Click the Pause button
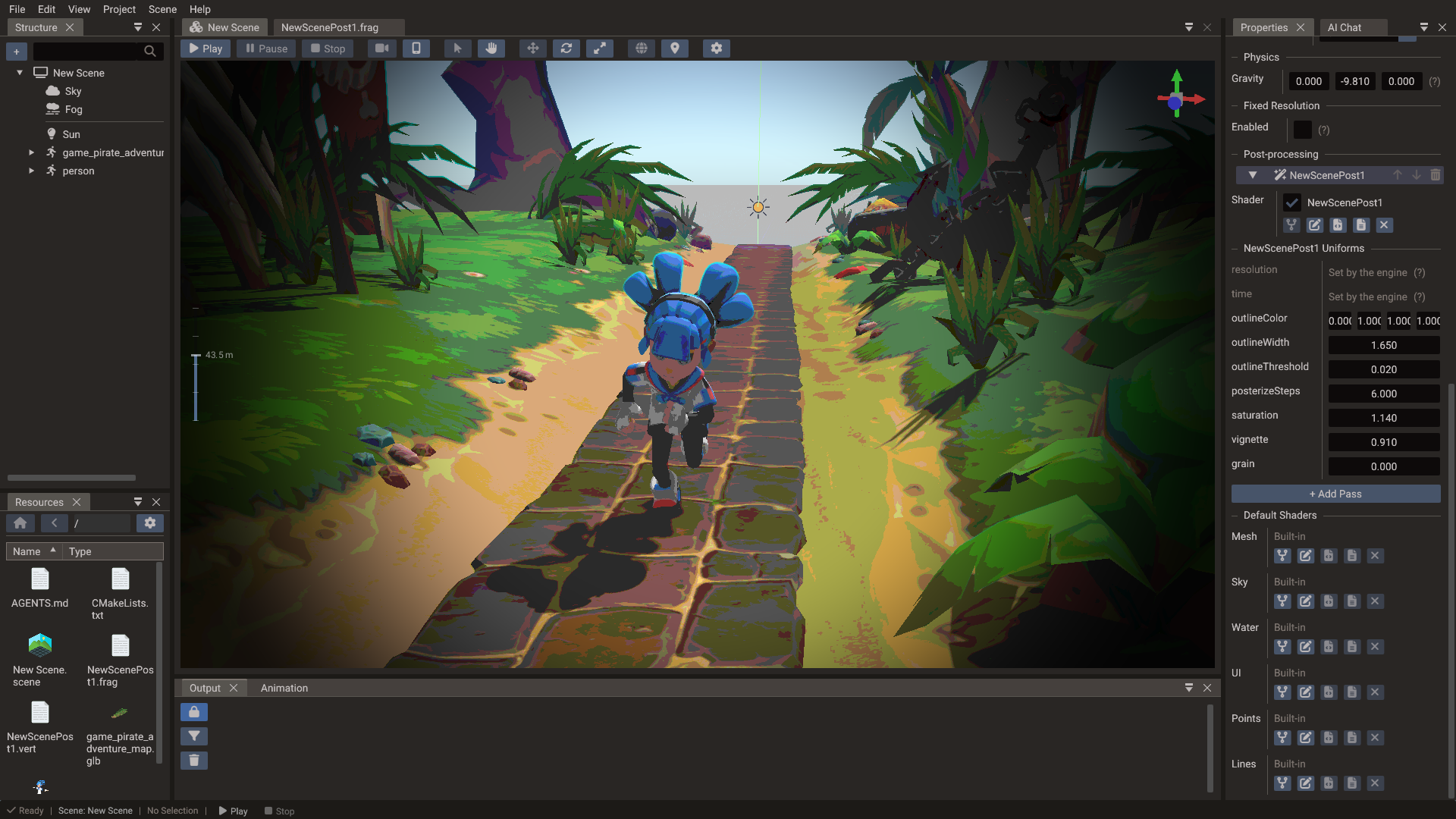1456x819 pixels. 266,49
